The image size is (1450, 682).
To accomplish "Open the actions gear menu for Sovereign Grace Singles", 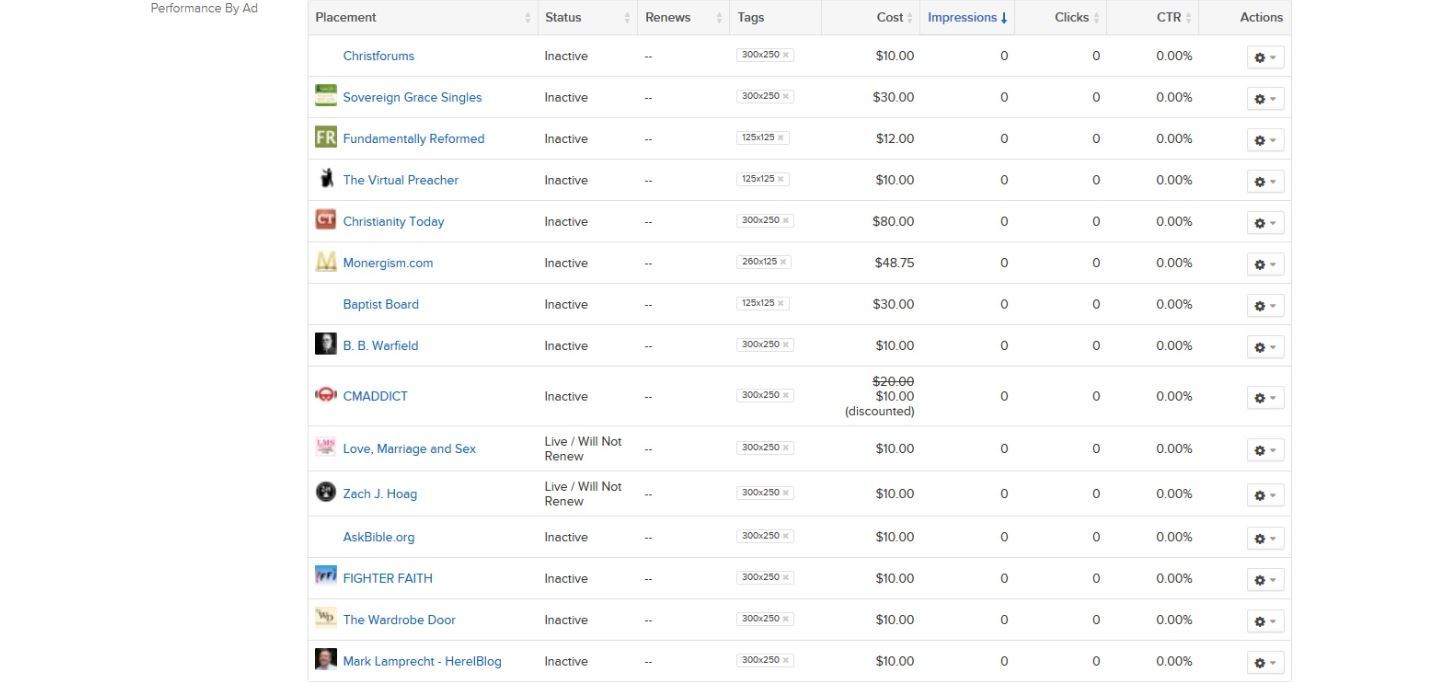I will [1265, 99].
